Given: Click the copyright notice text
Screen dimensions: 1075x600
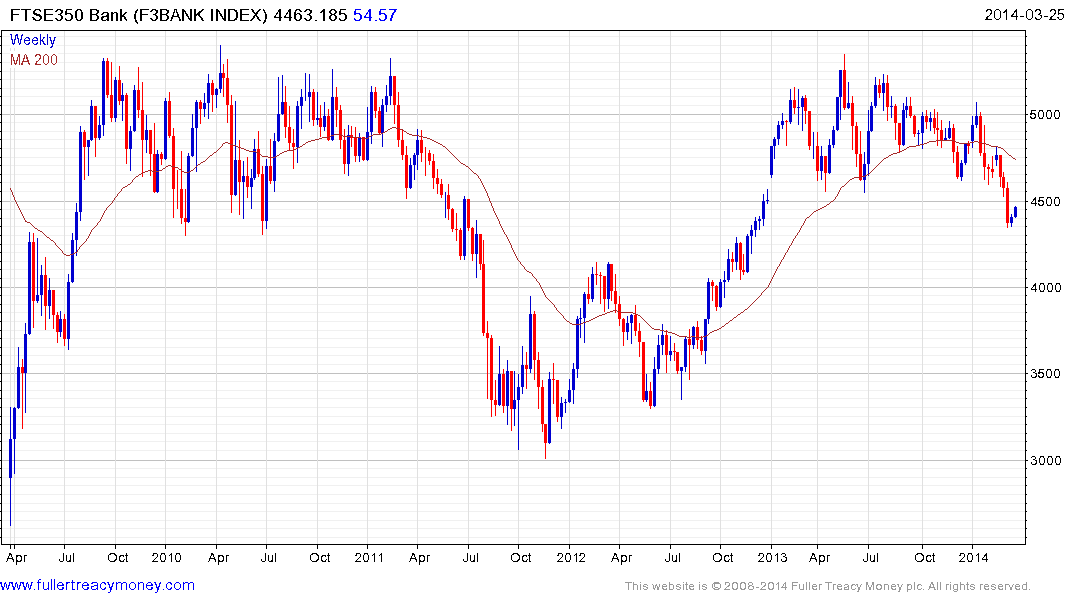Looking at the screenshot, I should point(828,586).
